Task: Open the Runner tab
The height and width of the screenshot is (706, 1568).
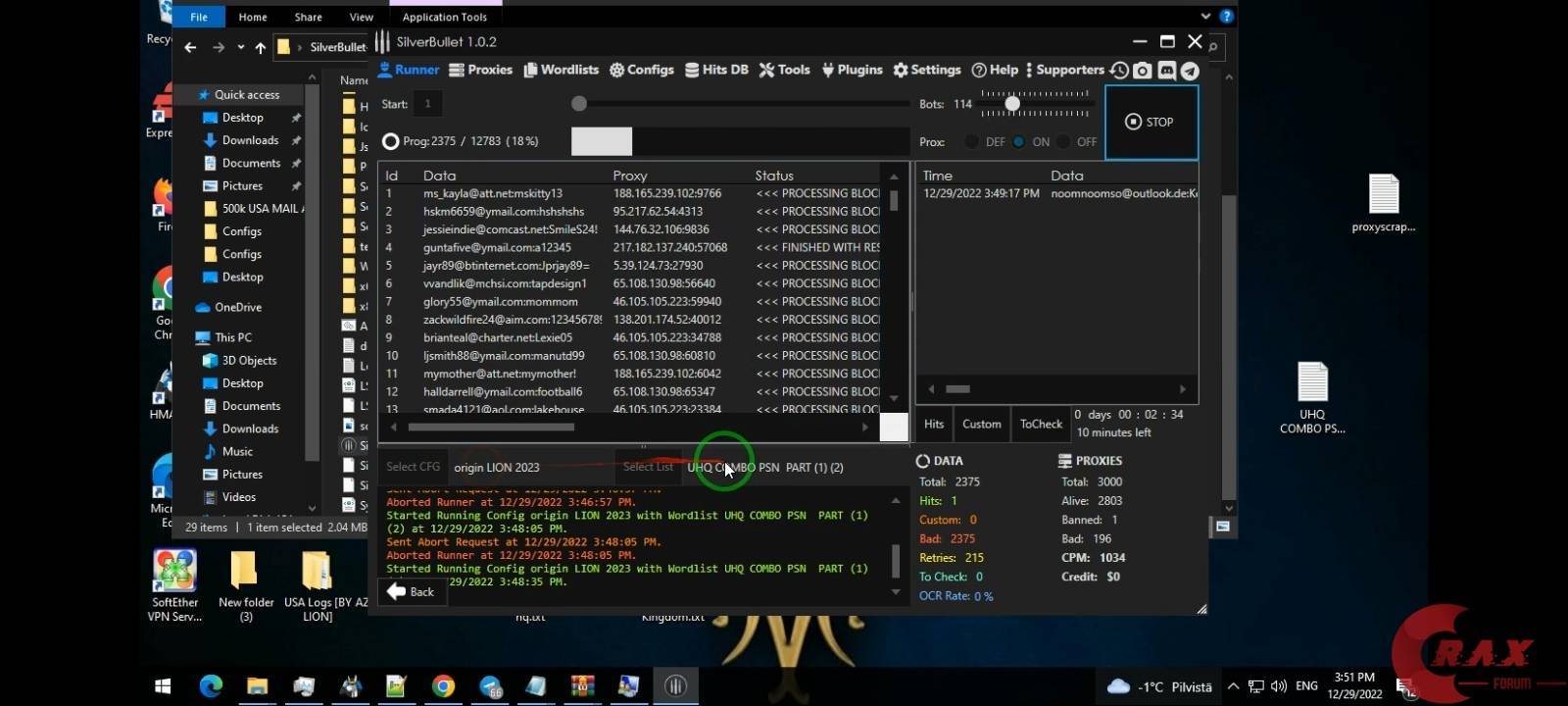Action: (x=409, y=70)
